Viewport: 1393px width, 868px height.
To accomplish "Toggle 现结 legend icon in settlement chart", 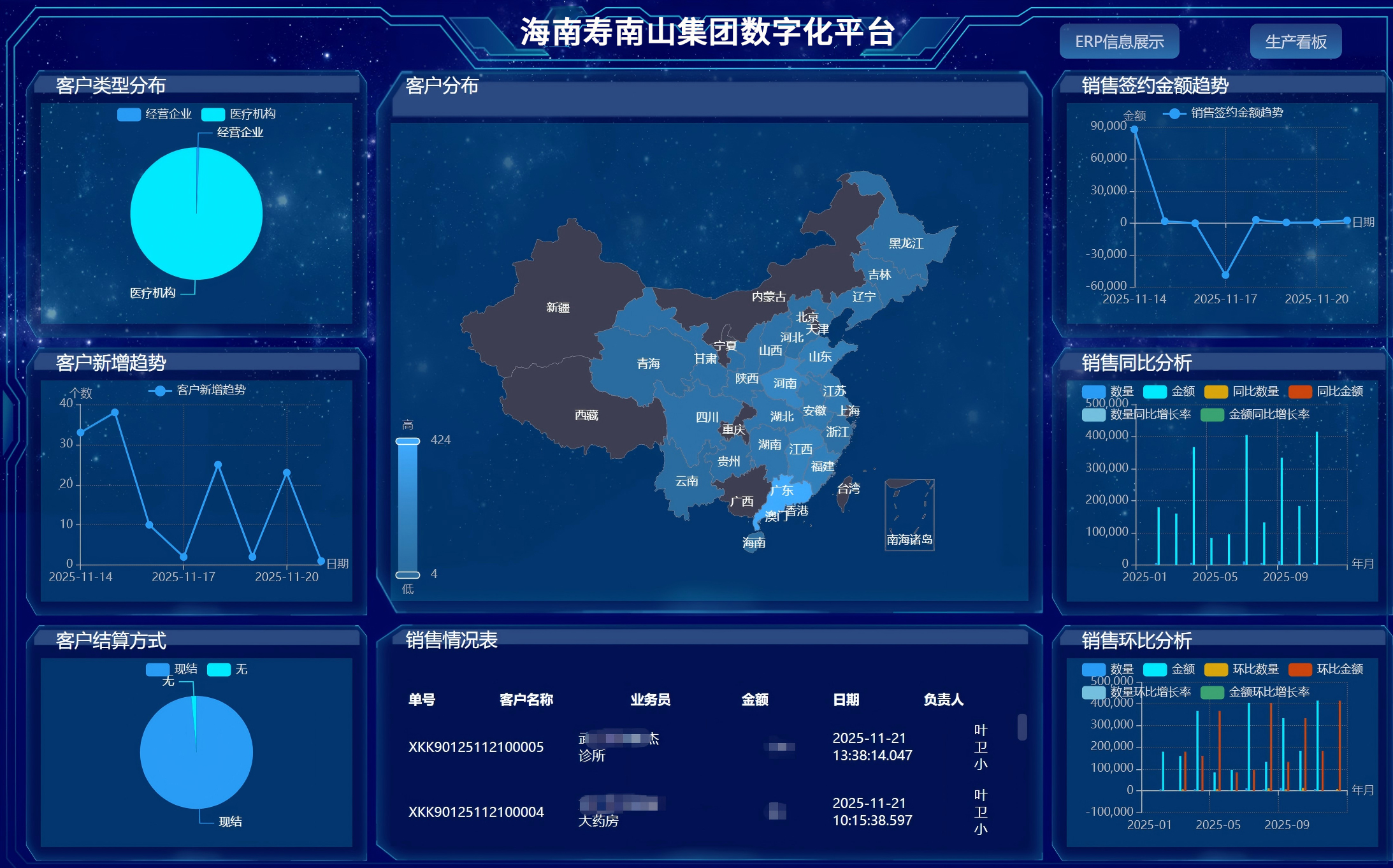I will [x=157, y=669].
